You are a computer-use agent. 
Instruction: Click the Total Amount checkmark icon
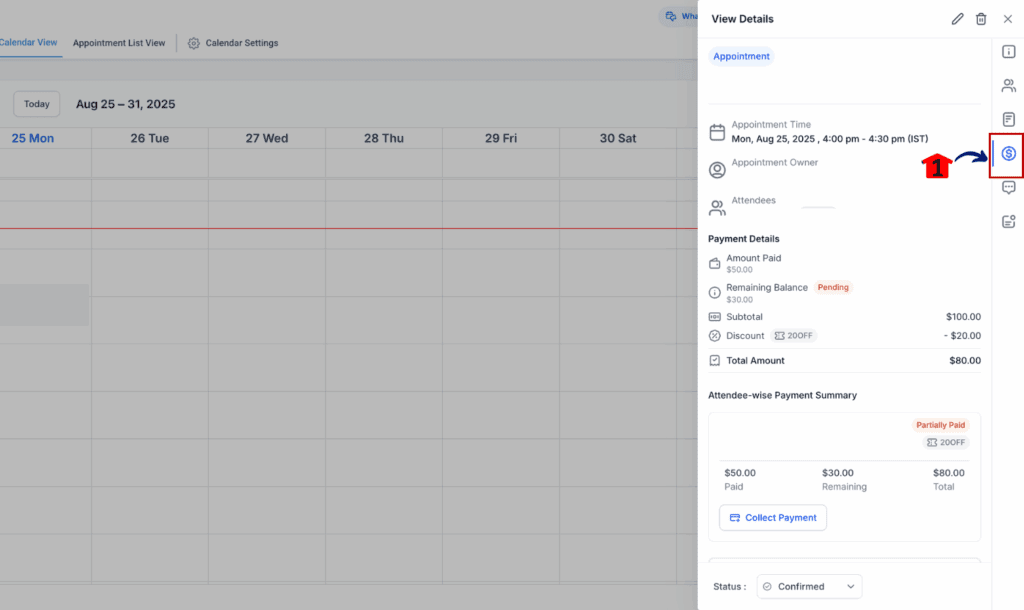point(714,361)
